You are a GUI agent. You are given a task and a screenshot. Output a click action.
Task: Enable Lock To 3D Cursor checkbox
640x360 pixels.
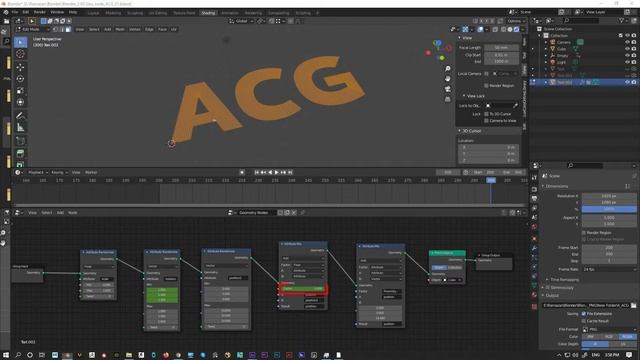486,114
